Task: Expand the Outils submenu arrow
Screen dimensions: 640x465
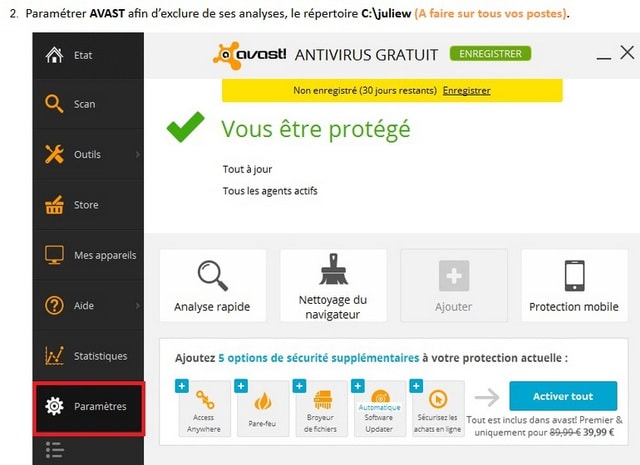Action: tap(138, 154)
